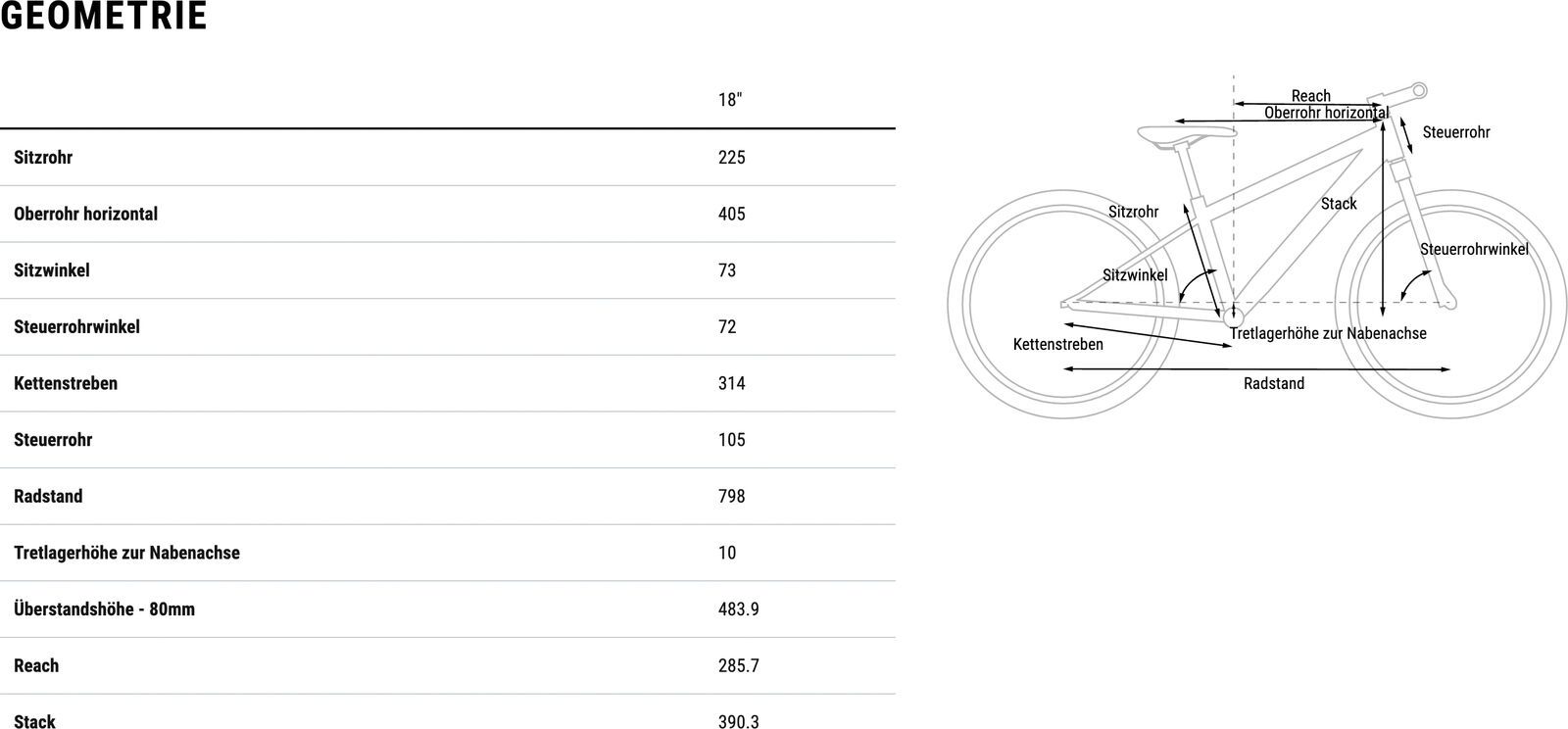1568x729 pixels.
Task: Click the Stack value 390.3
Action: 738,722
